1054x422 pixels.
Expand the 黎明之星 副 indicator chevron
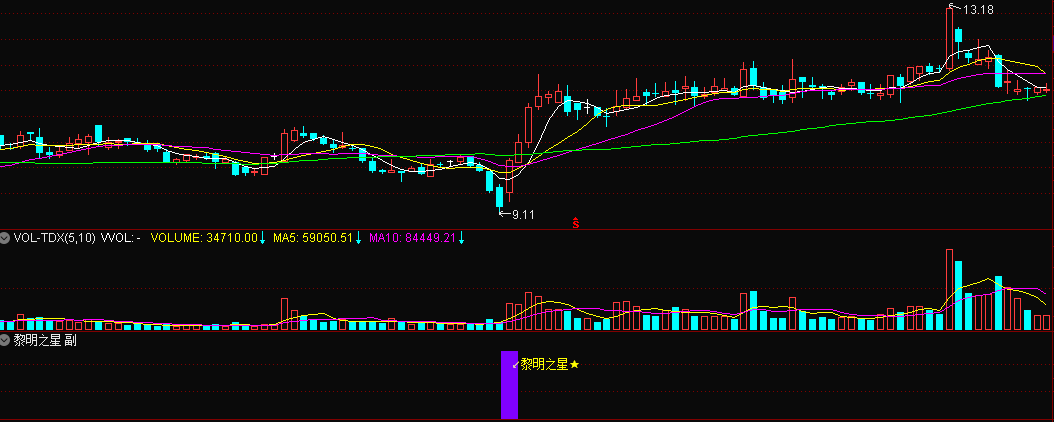coord(5,340)
